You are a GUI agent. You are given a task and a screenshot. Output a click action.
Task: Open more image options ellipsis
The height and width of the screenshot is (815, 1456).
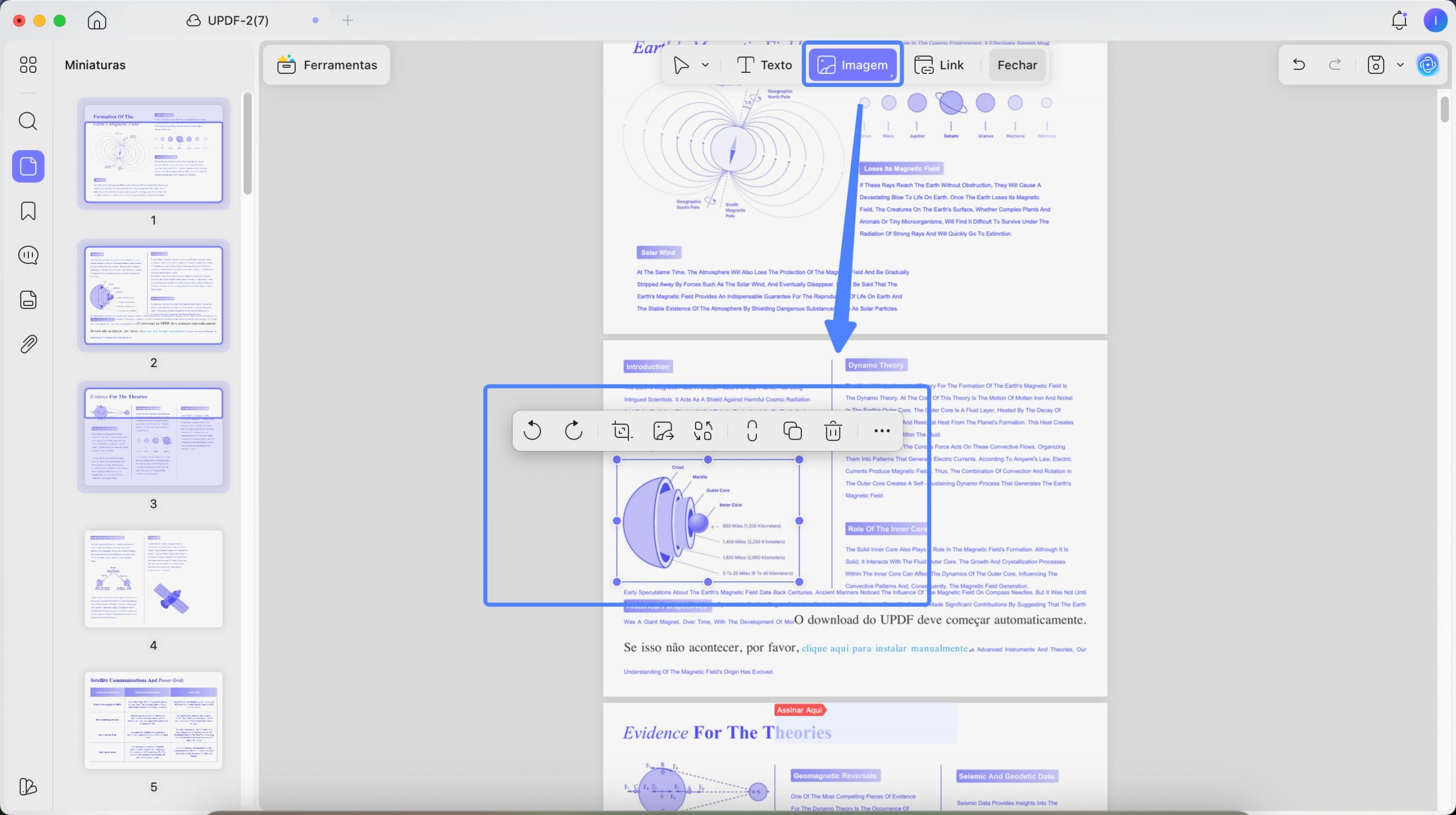click(x=882, y=431)
